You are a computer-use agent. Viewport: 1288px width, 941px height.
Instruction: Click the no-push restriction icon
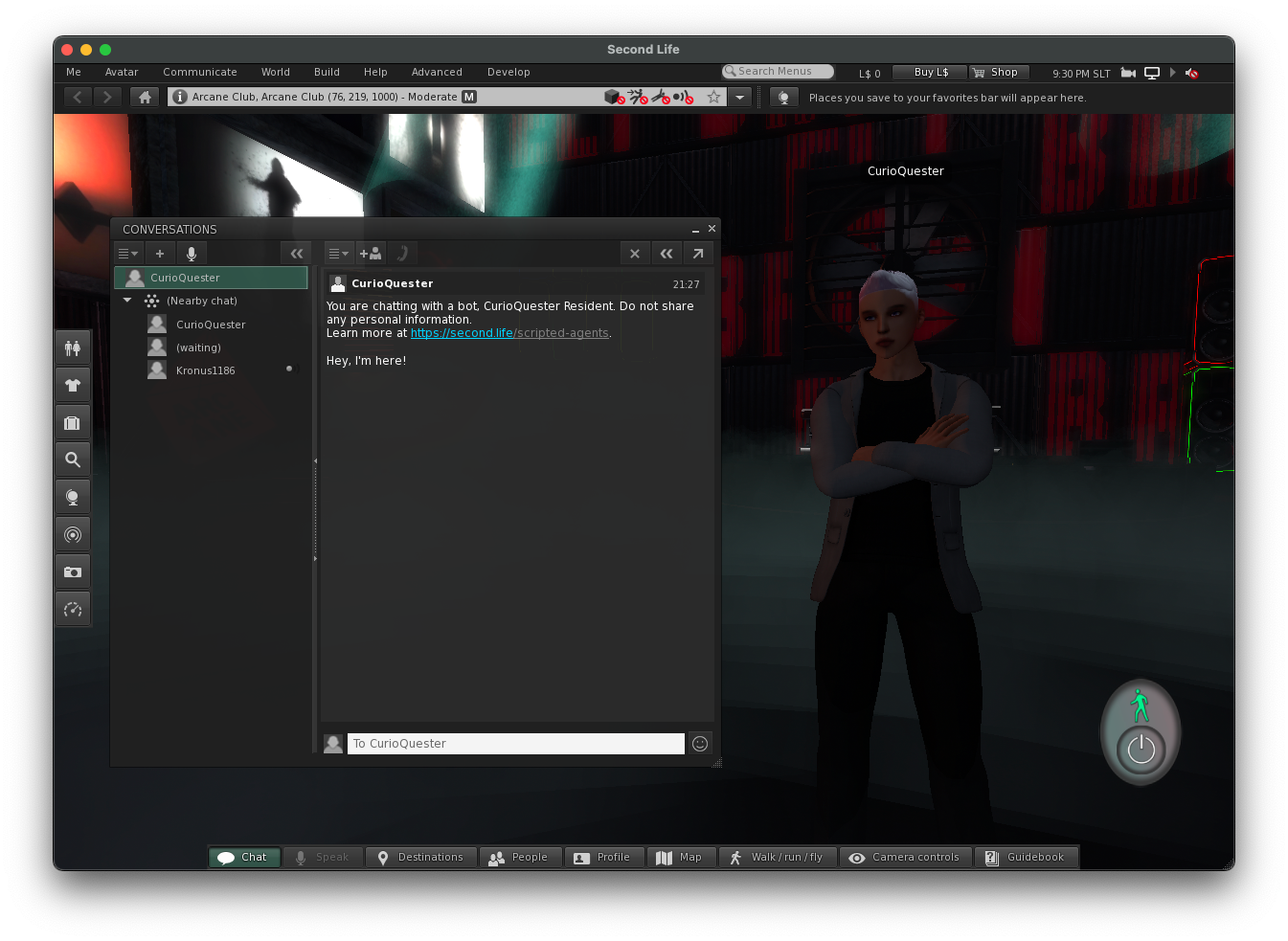638,97
